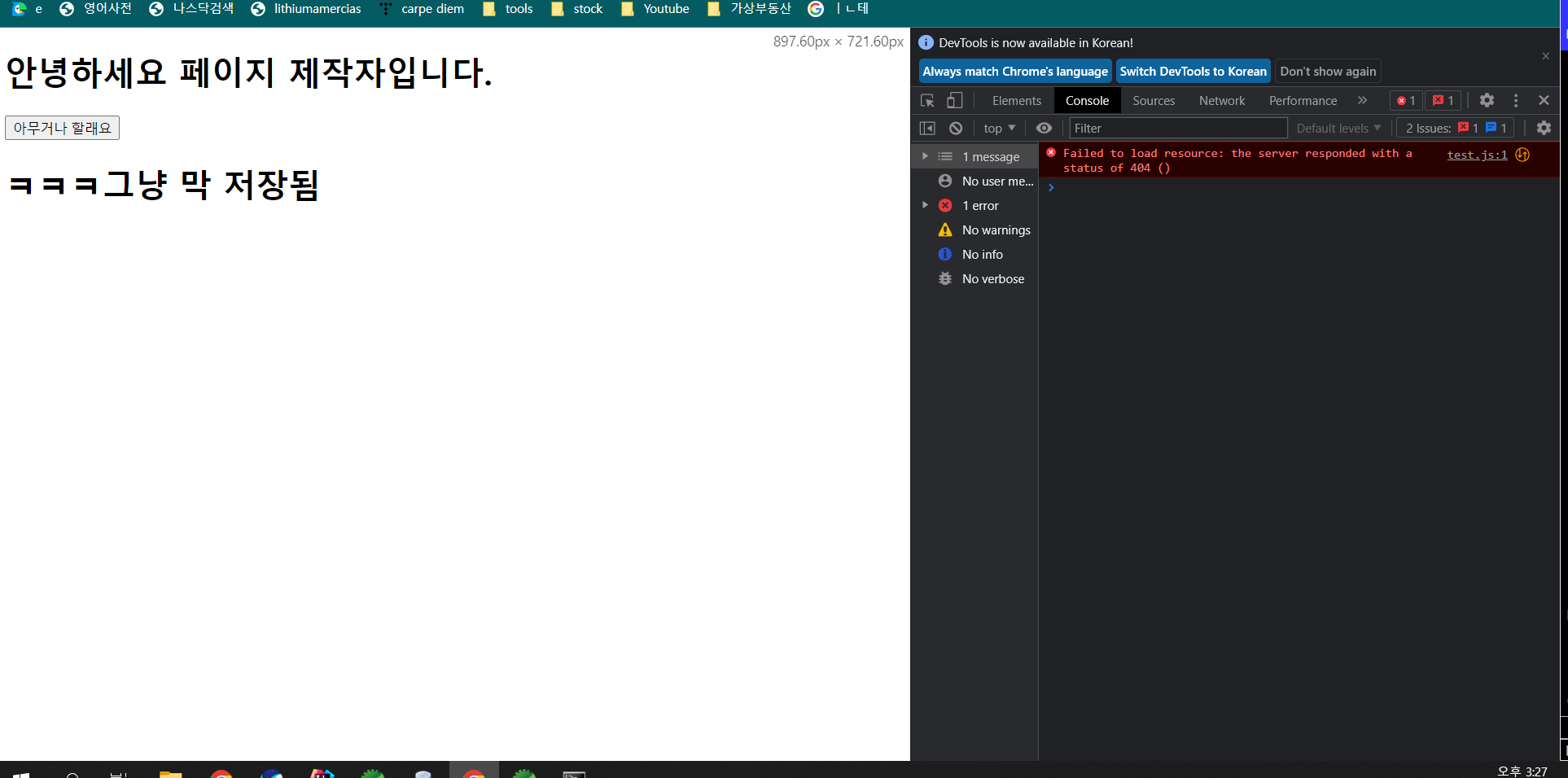Screen dimensions: 1568x778
Task: Open the tools bookmark folder
Action: coord(507,9)
